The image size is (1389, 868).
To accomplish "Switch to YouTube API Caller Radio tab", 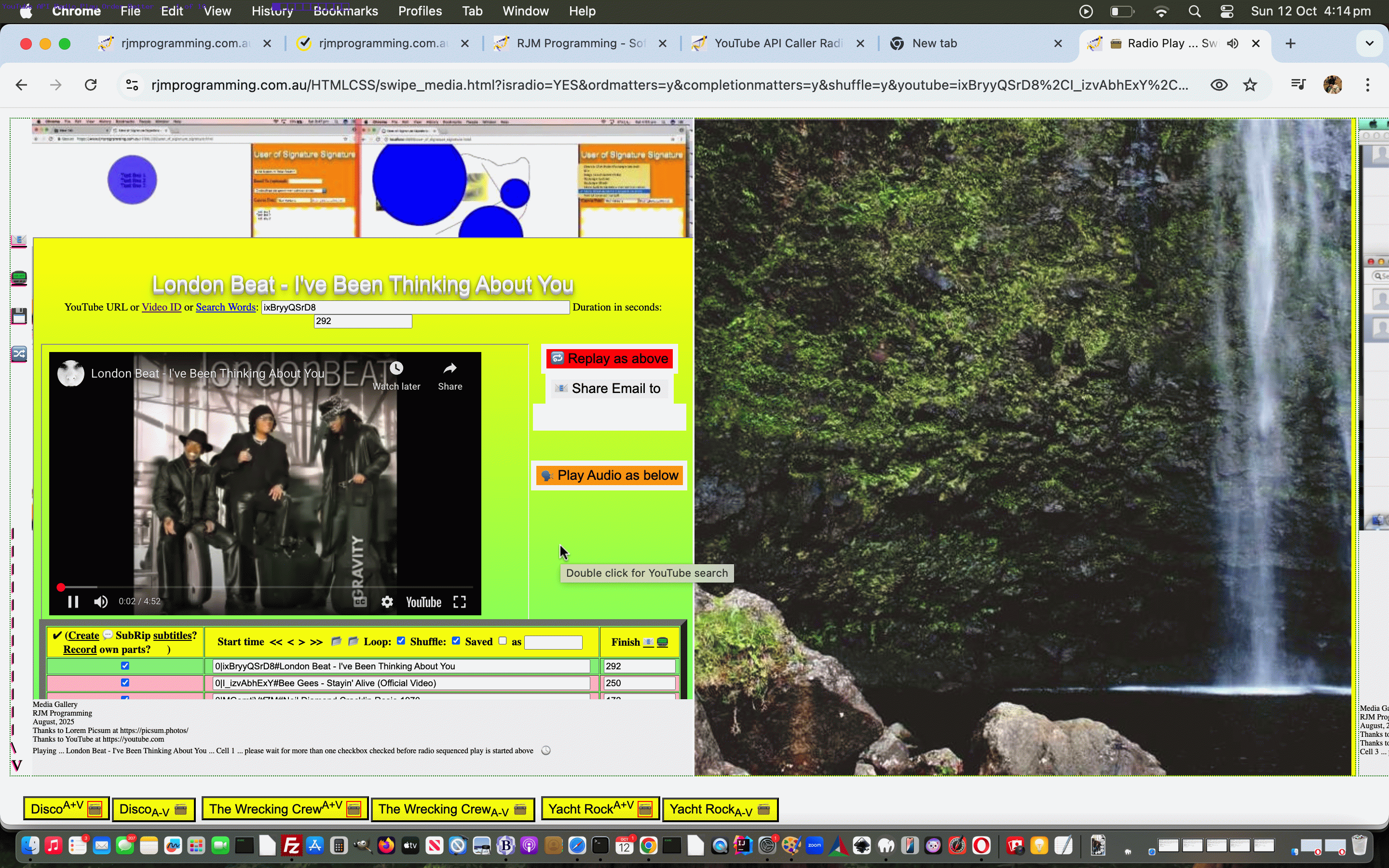I will [777, 43].
